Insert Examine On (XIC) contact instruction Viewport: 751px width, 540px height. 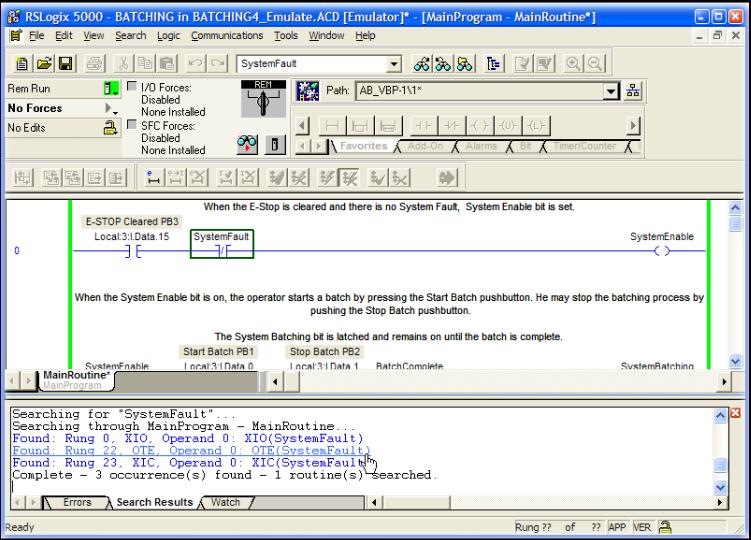click(x=423, y=126)
